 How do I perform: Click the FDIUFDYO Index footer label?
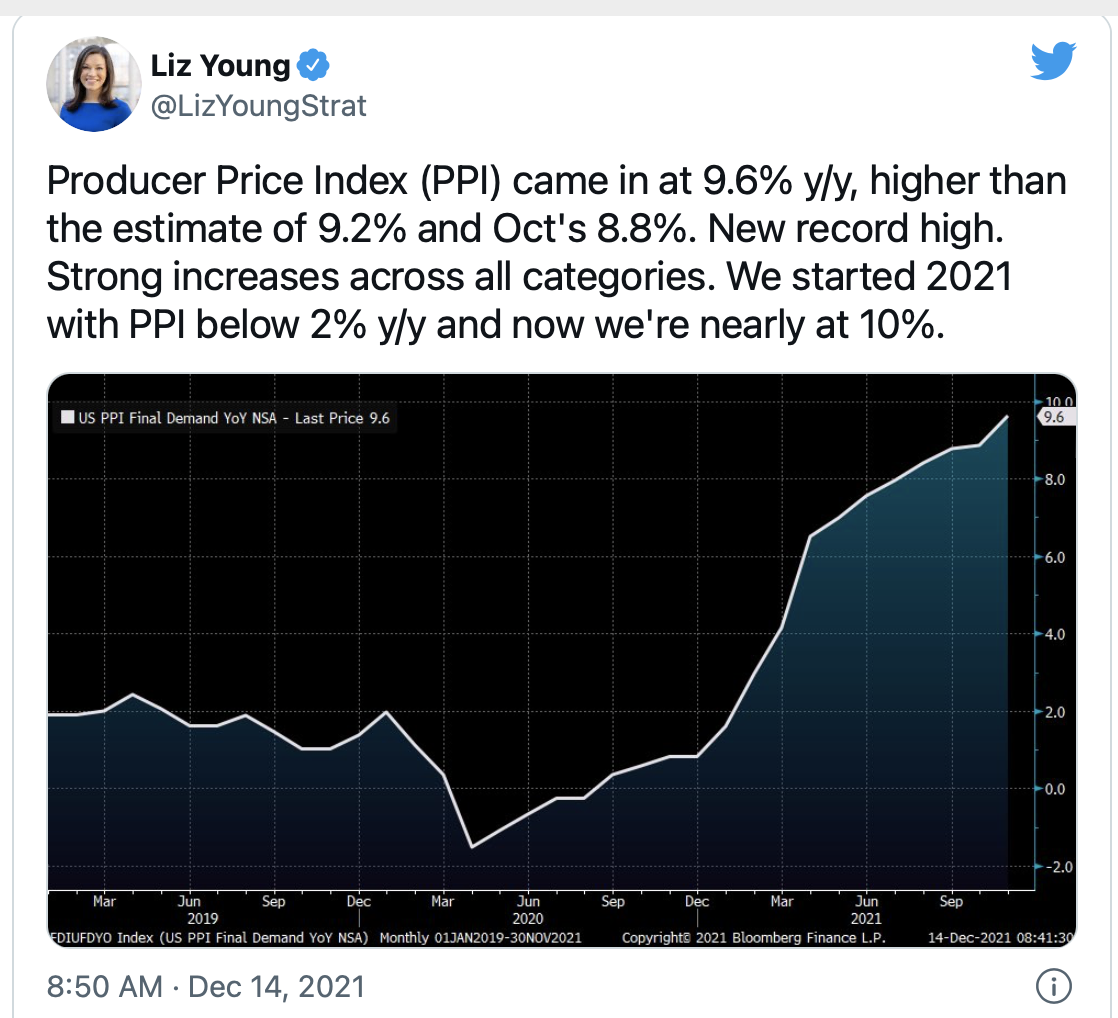pos(208,937)
